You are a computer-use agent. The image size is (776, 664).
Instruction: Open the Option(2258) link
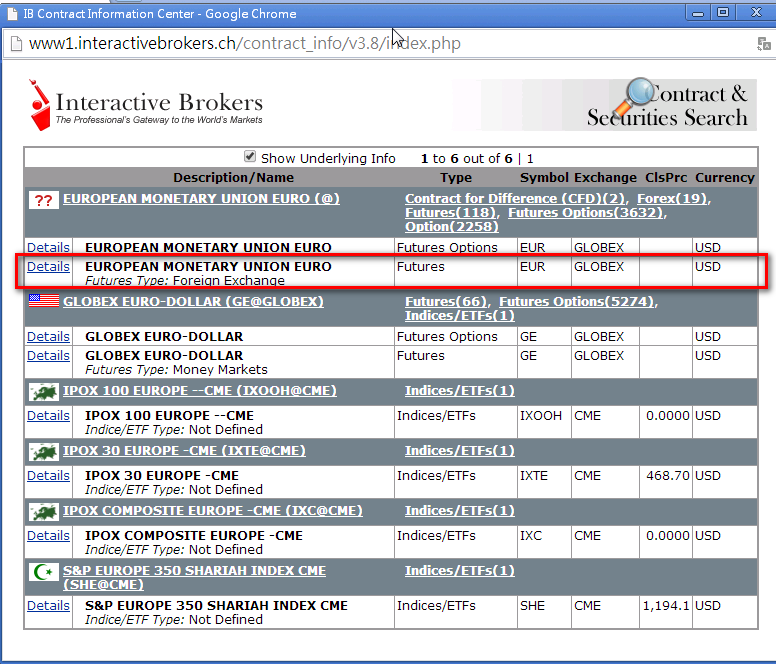(452, 227)
